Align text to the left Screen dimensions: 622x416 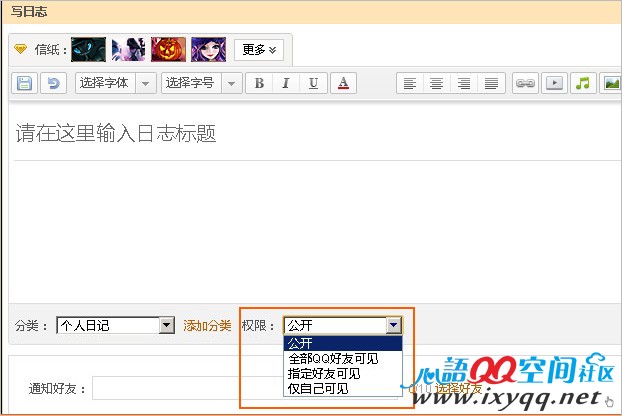click(x=410, y=83)
